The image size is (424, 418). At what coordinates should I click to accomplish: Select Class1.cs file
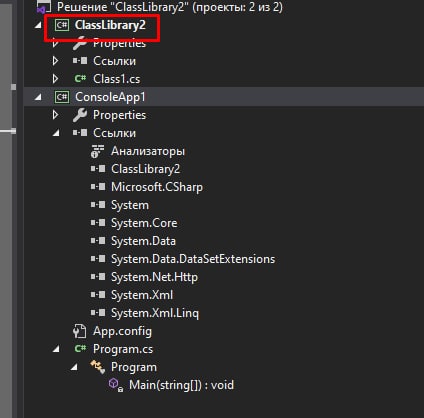116,79
